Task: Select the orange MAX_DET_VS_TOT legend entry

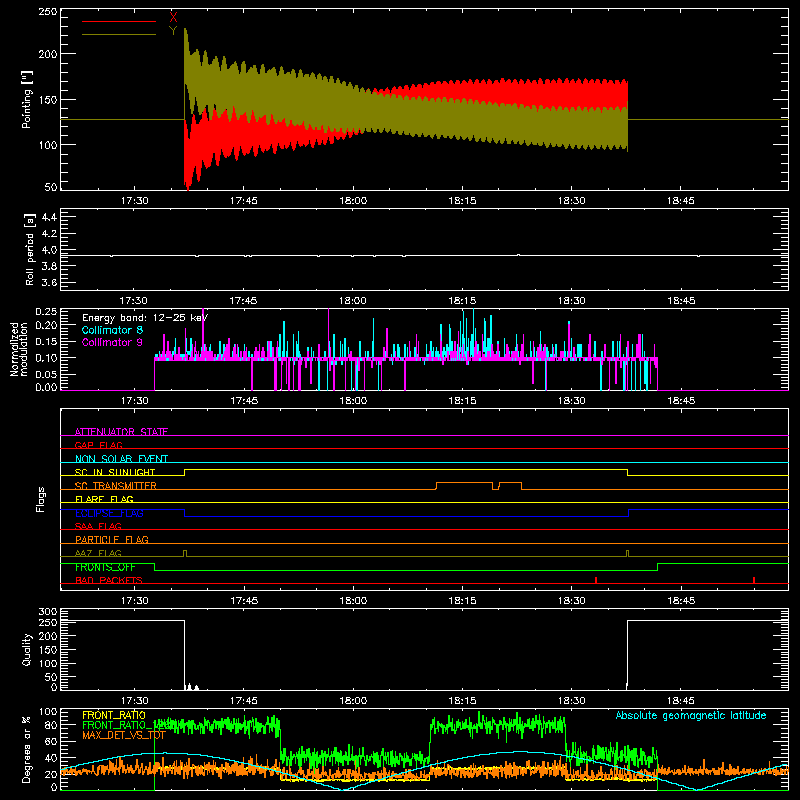Action: point(124,735)
